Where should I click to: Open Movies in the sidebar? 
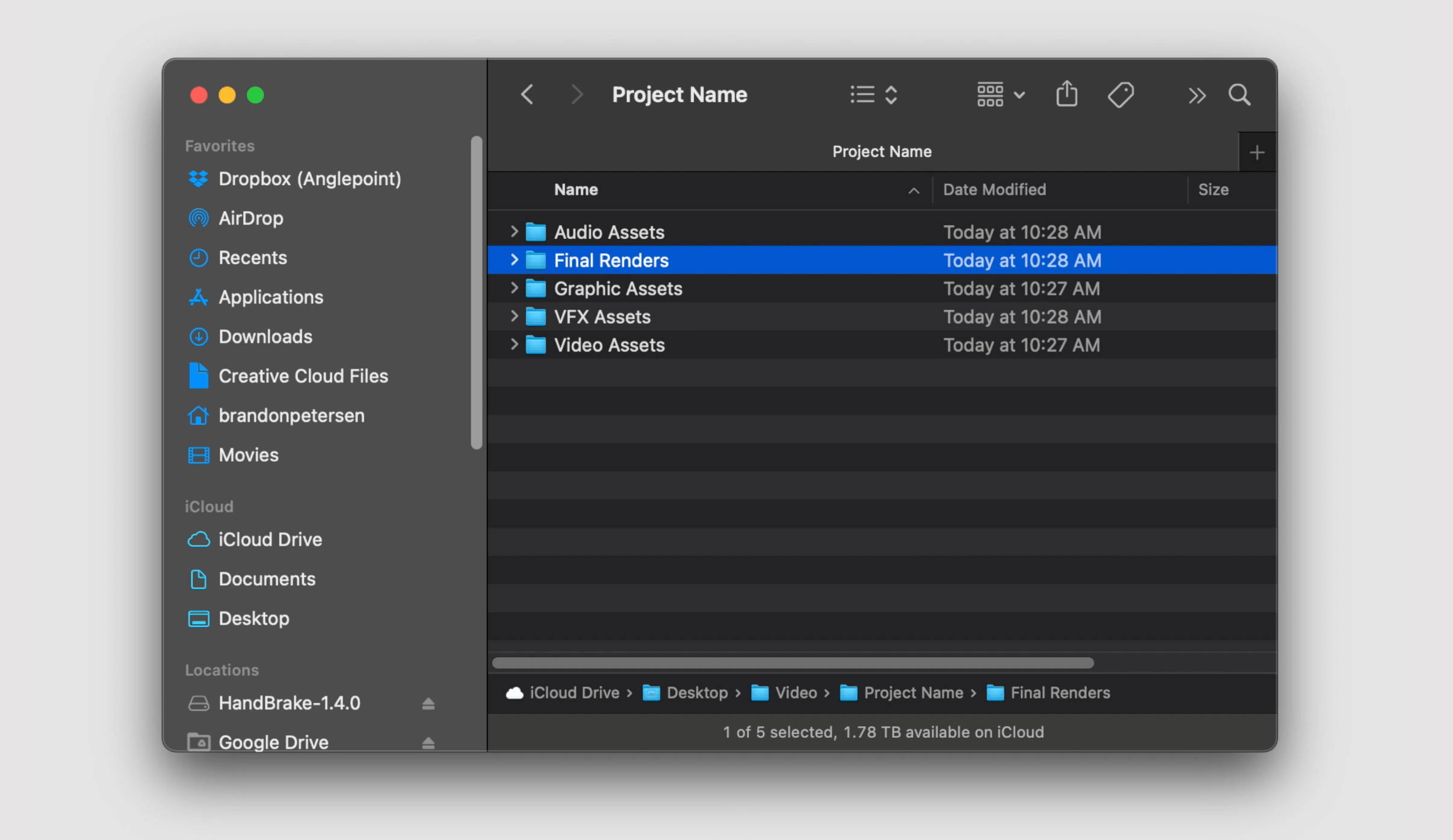(x=234, y=455)
